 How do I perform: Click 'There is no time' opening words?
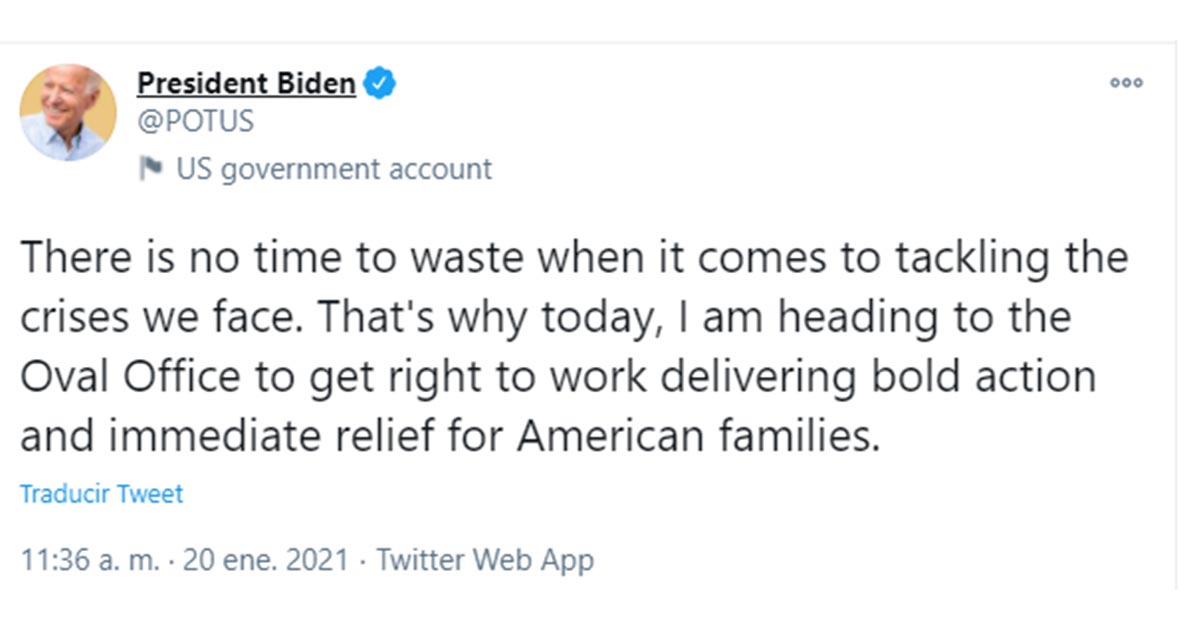(155, 258)
